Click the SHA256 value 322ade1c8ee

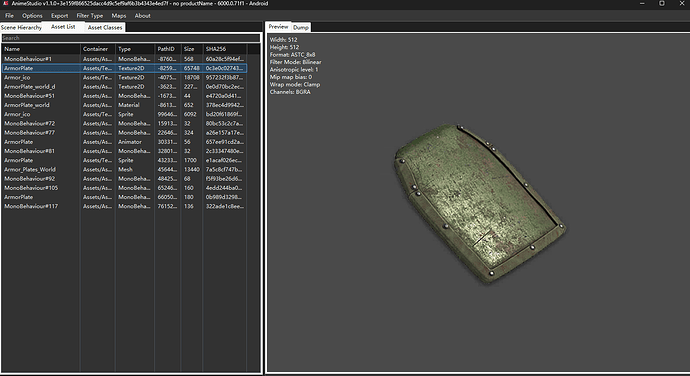click(x=224, y=206)
